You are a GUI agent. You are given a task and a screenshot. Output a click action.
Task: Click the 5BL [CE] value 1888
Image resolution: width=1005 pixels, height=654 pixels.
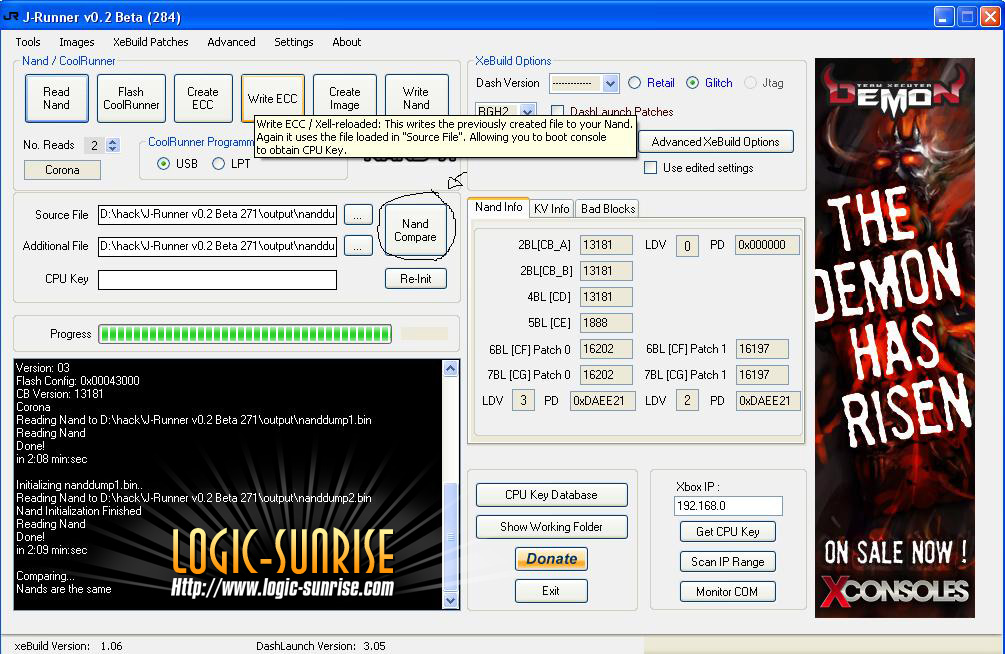[606, 323]
